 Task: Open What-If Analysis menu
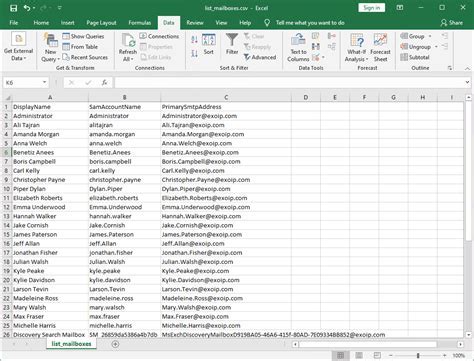356,48
